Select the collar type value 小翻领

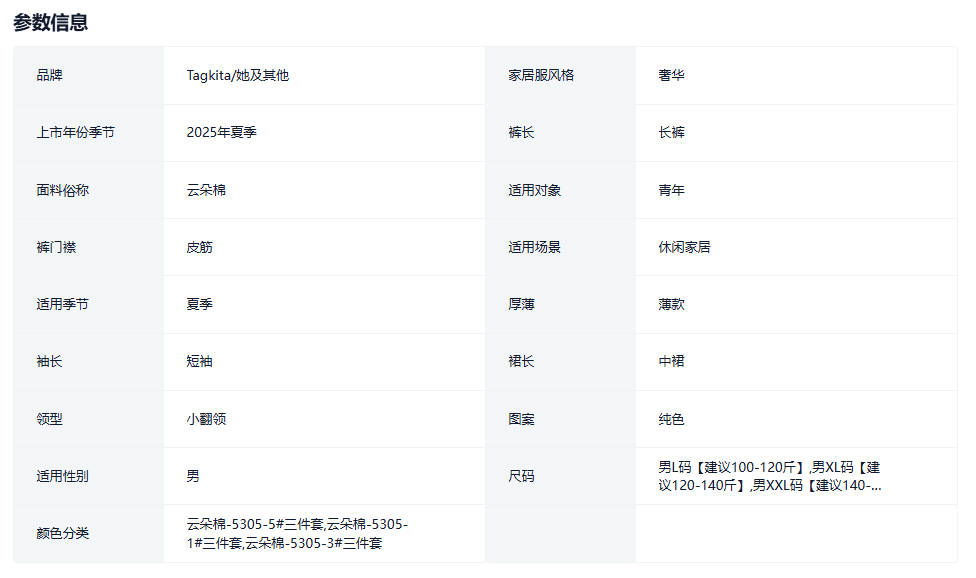pyautogui.click(x=206, y=419)
